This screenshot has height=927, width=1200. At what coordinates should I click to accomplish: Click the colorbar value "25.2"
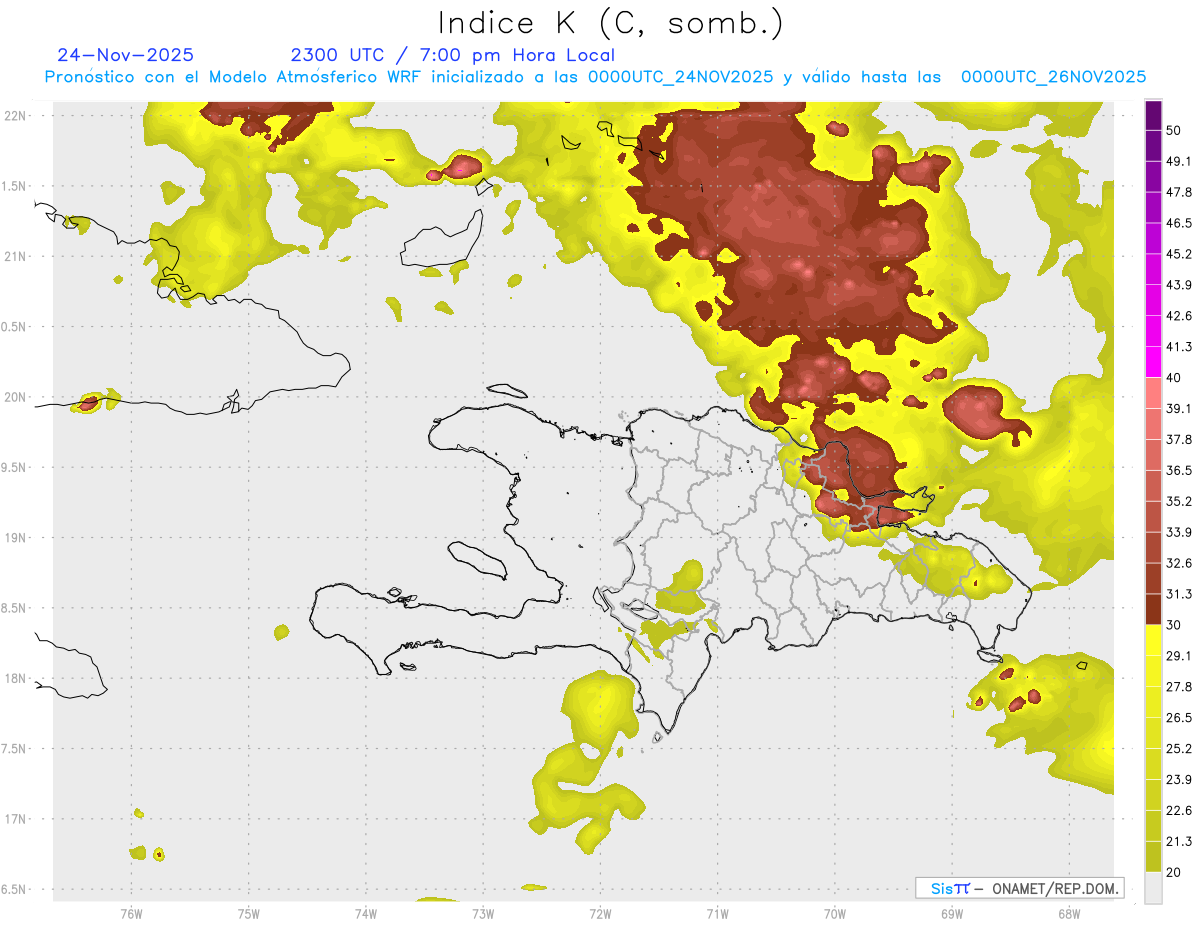click(1179, 749)
